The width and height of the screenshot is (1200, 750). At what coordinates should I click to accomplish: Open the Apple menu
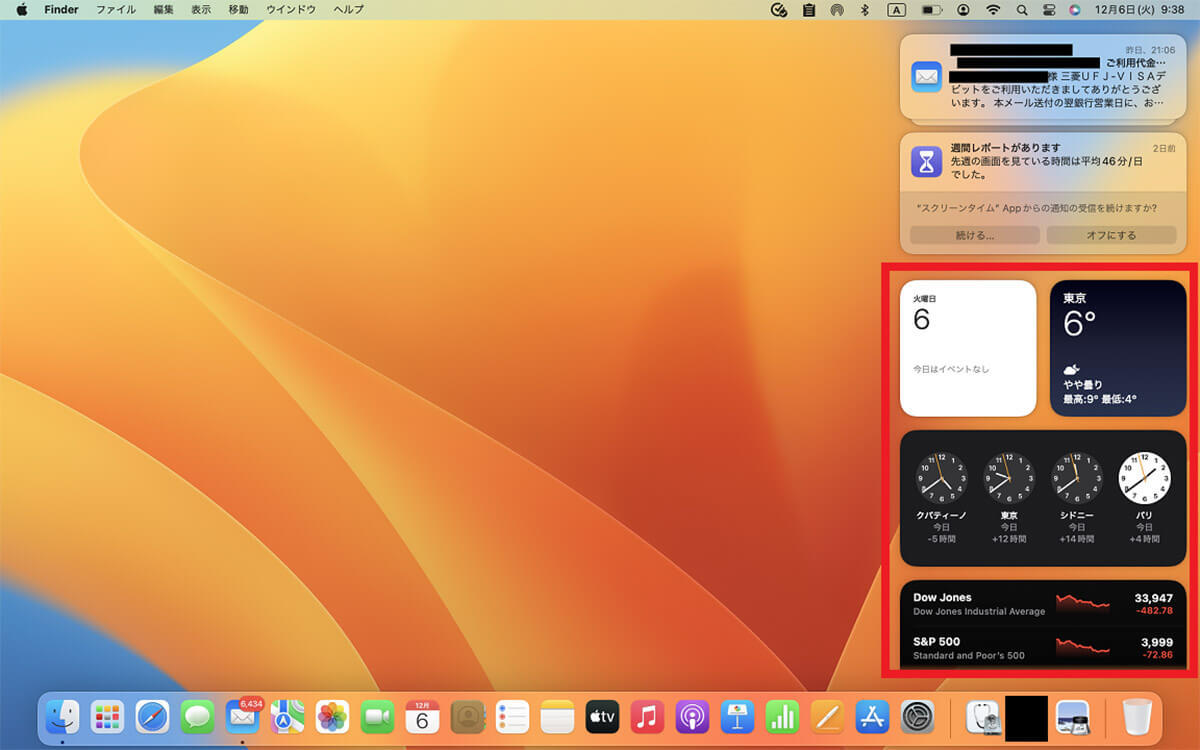21,9
